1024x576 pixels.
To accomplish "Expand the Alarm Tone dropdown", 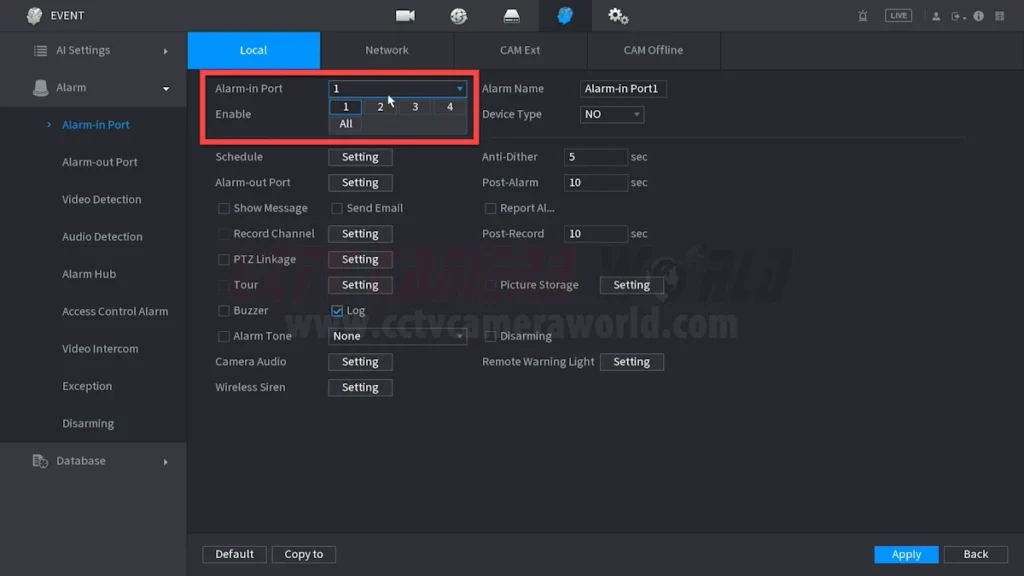I will point(398,336).
